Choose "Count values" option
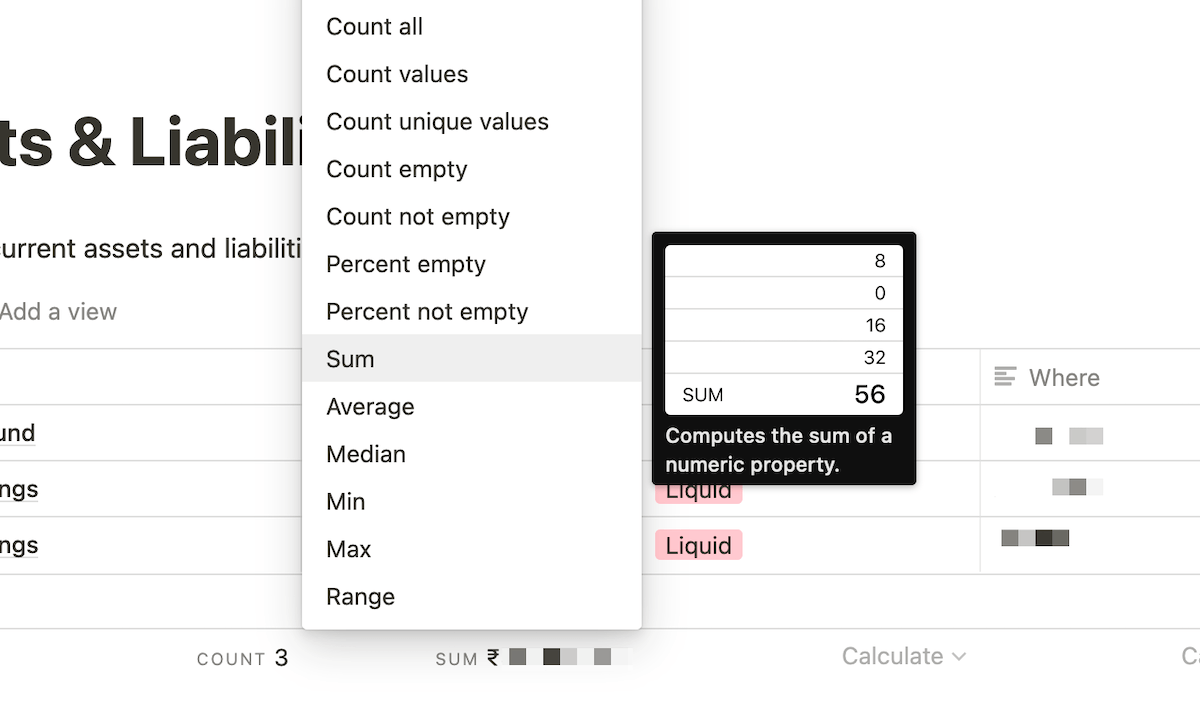1200x716 pixels. [x=396, y=74]
